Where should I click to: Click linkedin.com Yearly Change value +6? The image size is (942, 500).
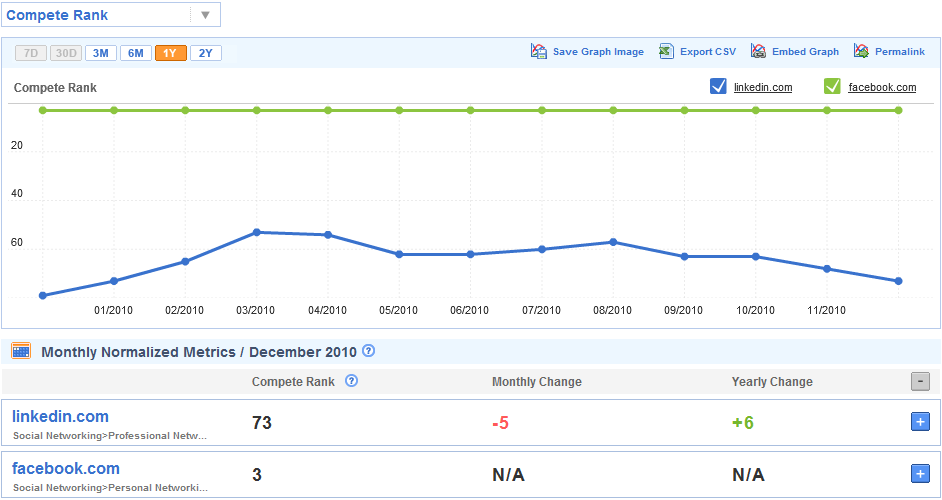743,423
